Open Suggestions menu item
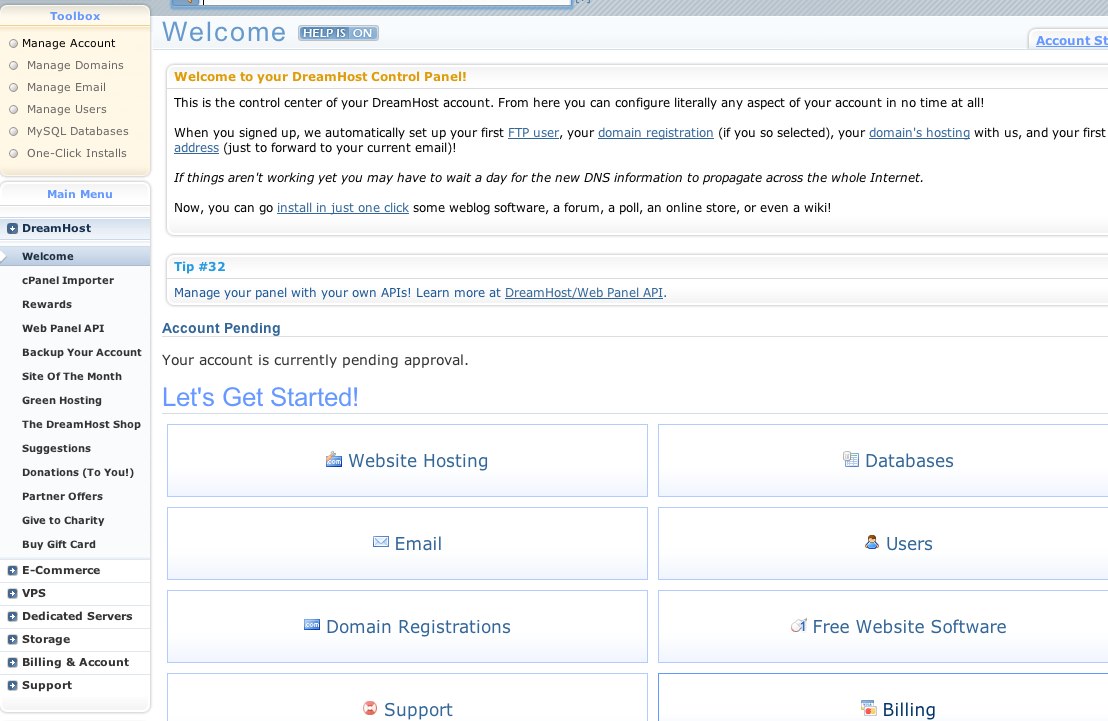The image size is (1108, 721). (x=56, y=448)
